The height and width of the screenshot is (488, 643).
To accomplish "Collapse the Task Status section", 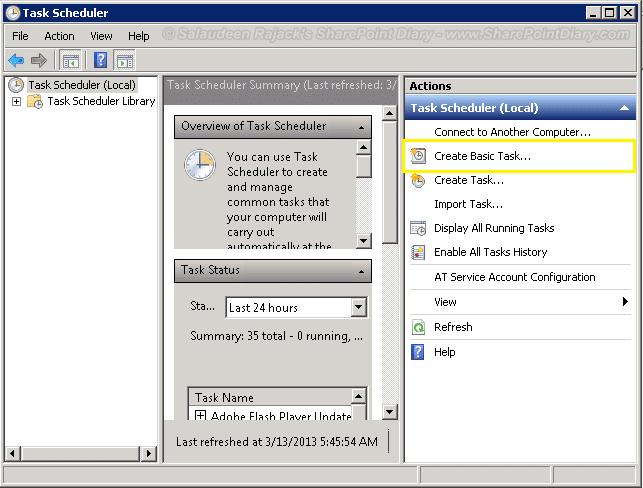I will coord(361,271).
